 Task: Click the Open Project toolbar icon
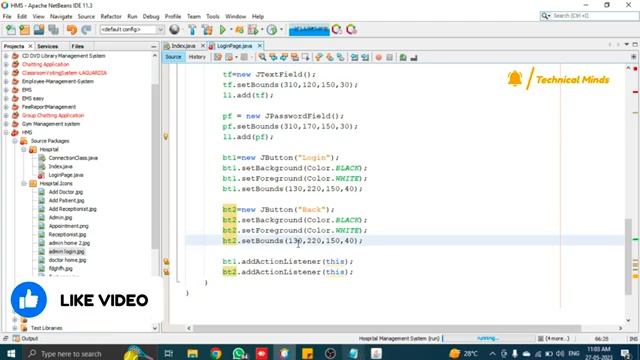click(39, 29)
